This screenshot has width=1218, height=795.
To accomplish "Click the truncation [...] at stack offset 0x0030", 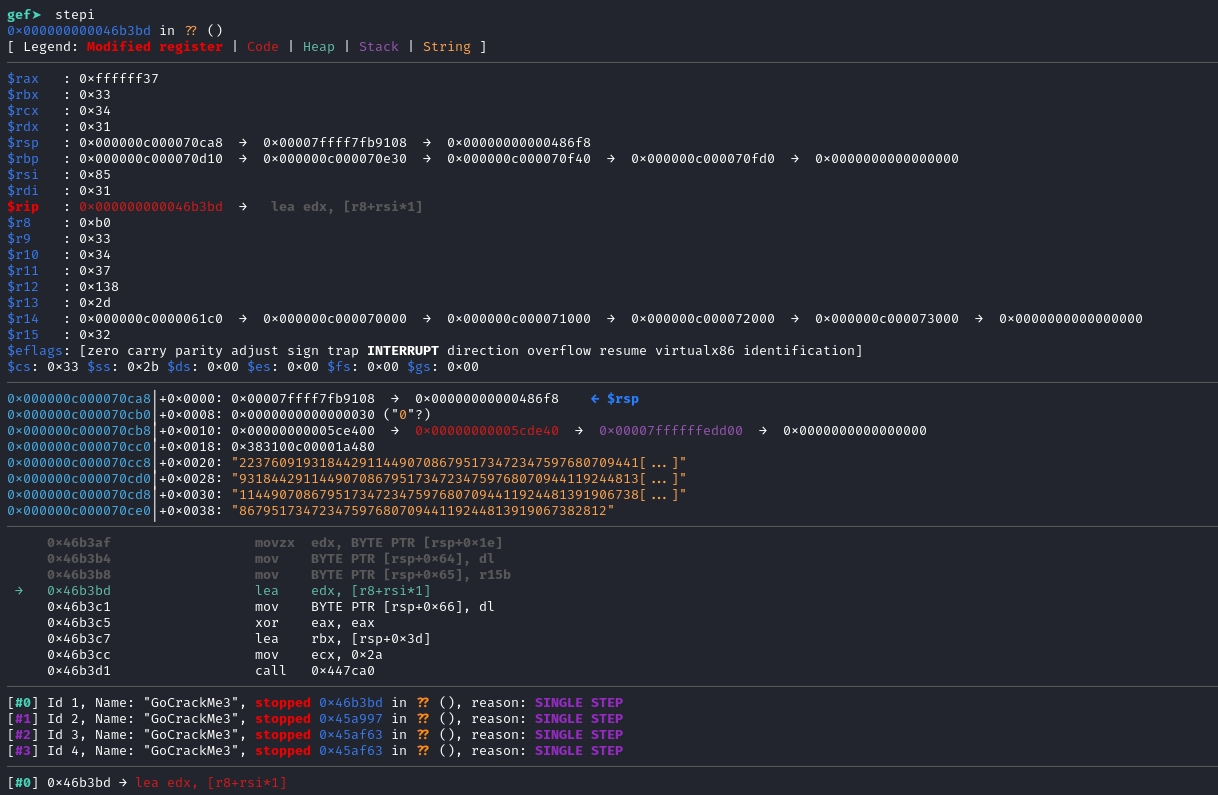I will click(659, 495).
